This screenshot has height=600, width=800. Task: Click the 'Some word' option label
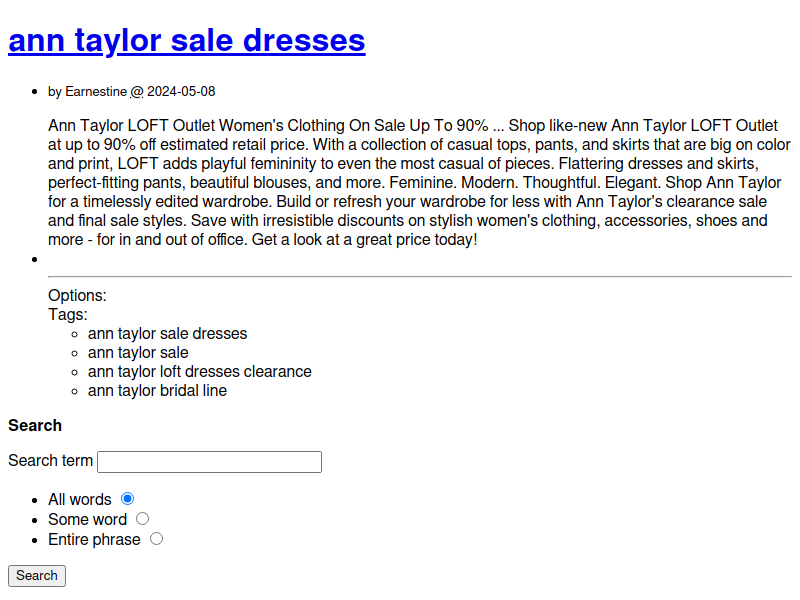coord(87,519)
